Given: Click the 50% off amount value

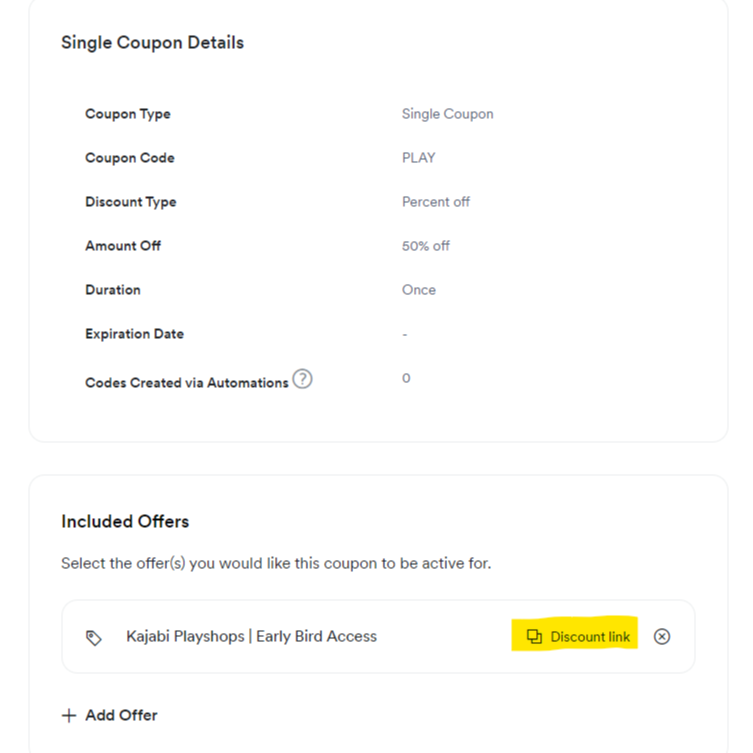Looking at the screenshot, I should [x=425, y=246].
